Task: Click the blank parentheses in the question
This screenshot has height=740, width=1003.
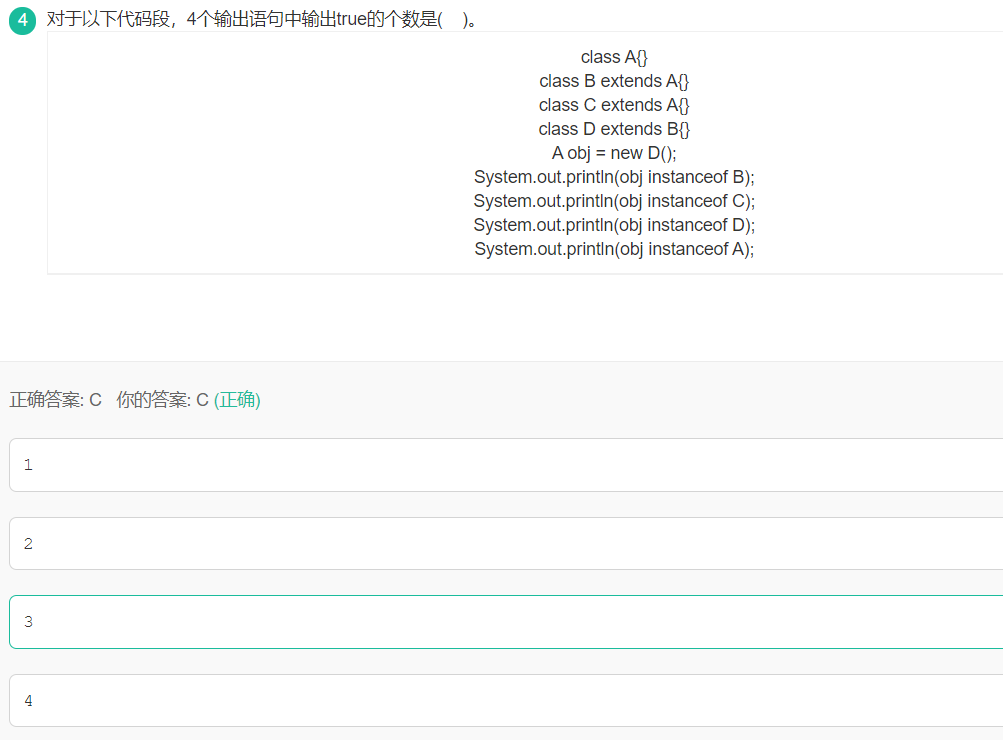Action: click(x=453, y=20)
